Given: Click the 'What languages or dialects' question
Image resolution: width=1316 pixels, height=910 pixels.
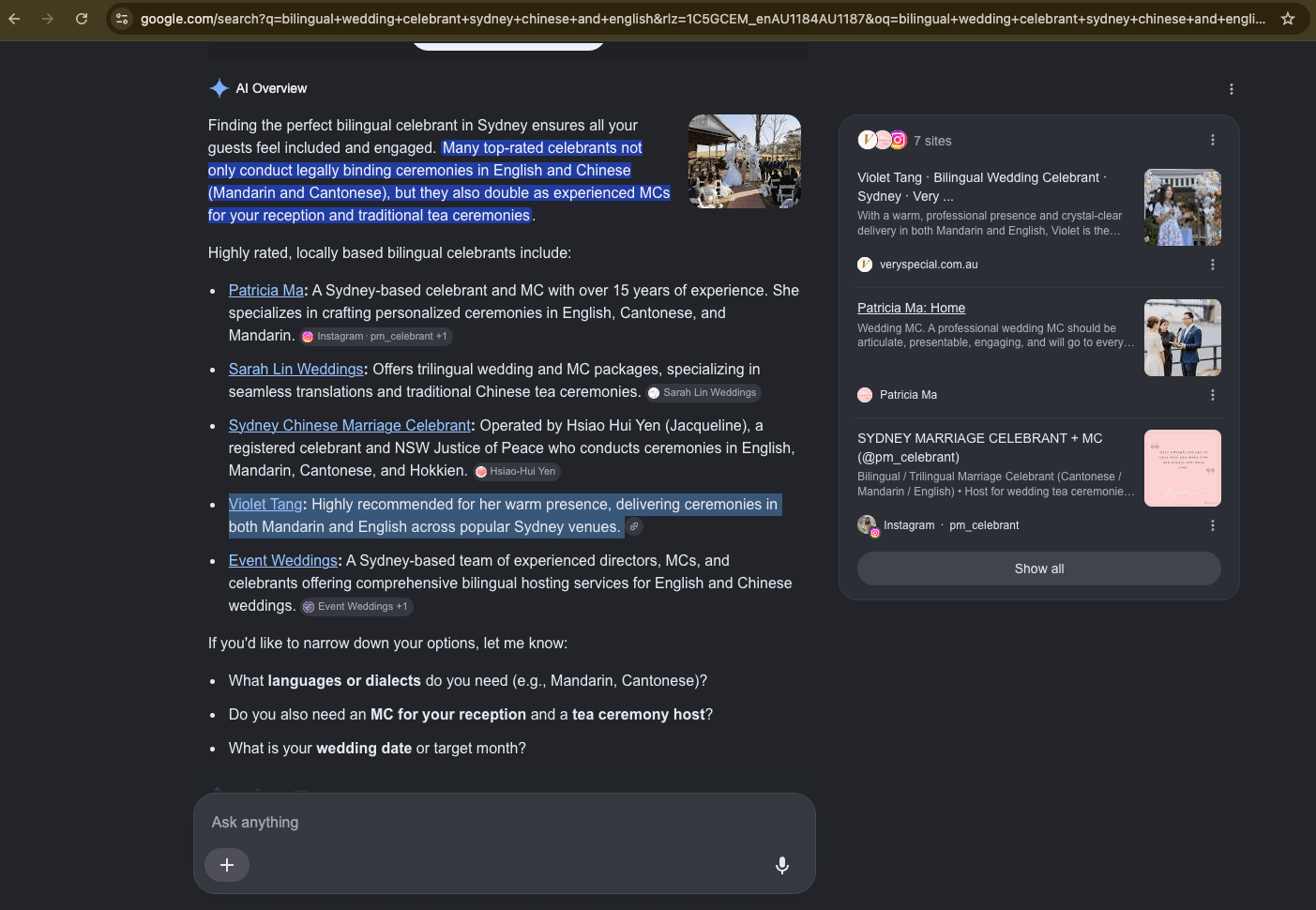Looking at the screenshot, I should [x=468, y=681].
